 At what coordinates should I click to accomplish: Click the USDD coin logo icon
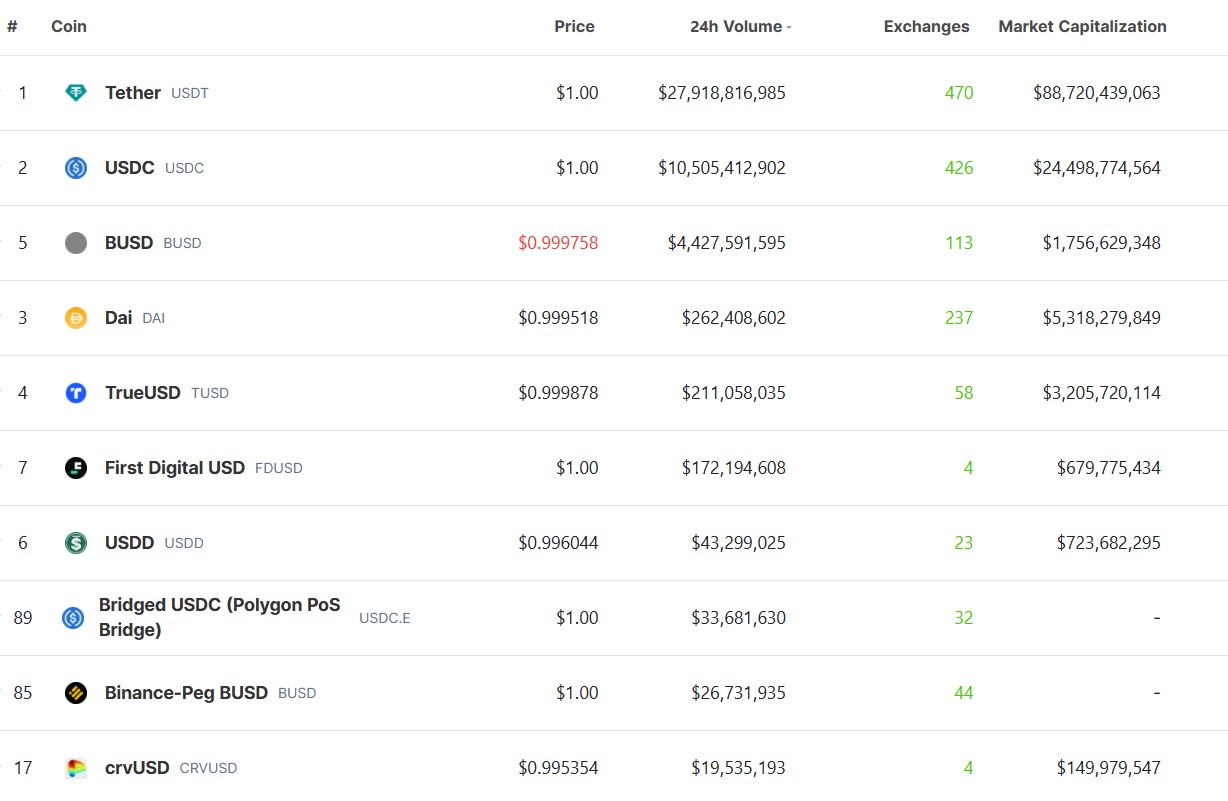pos(76,543)
